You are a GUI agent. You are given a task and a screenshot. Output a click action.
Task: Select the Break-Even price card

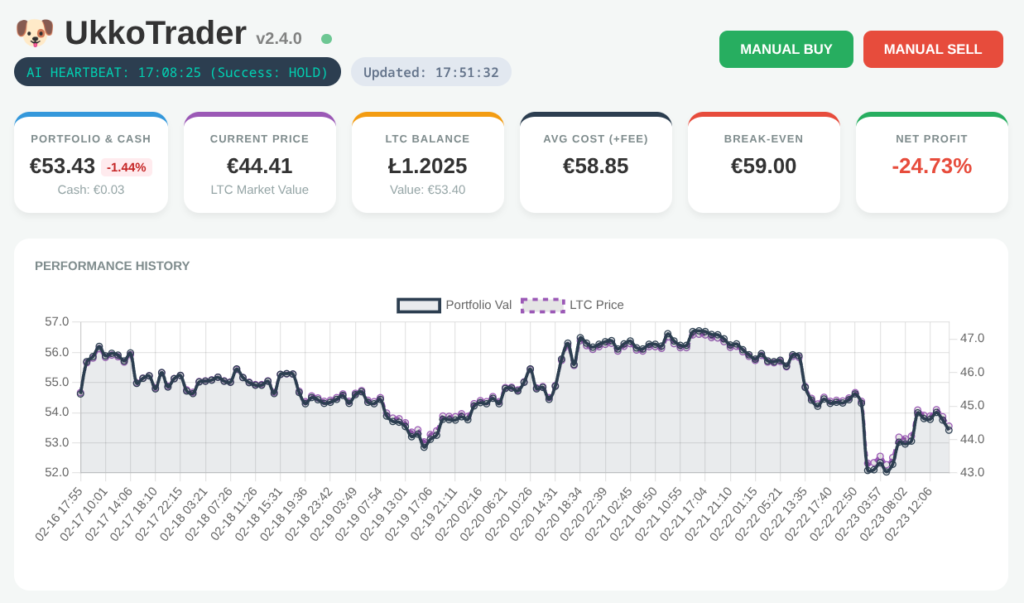click(763, 160)
